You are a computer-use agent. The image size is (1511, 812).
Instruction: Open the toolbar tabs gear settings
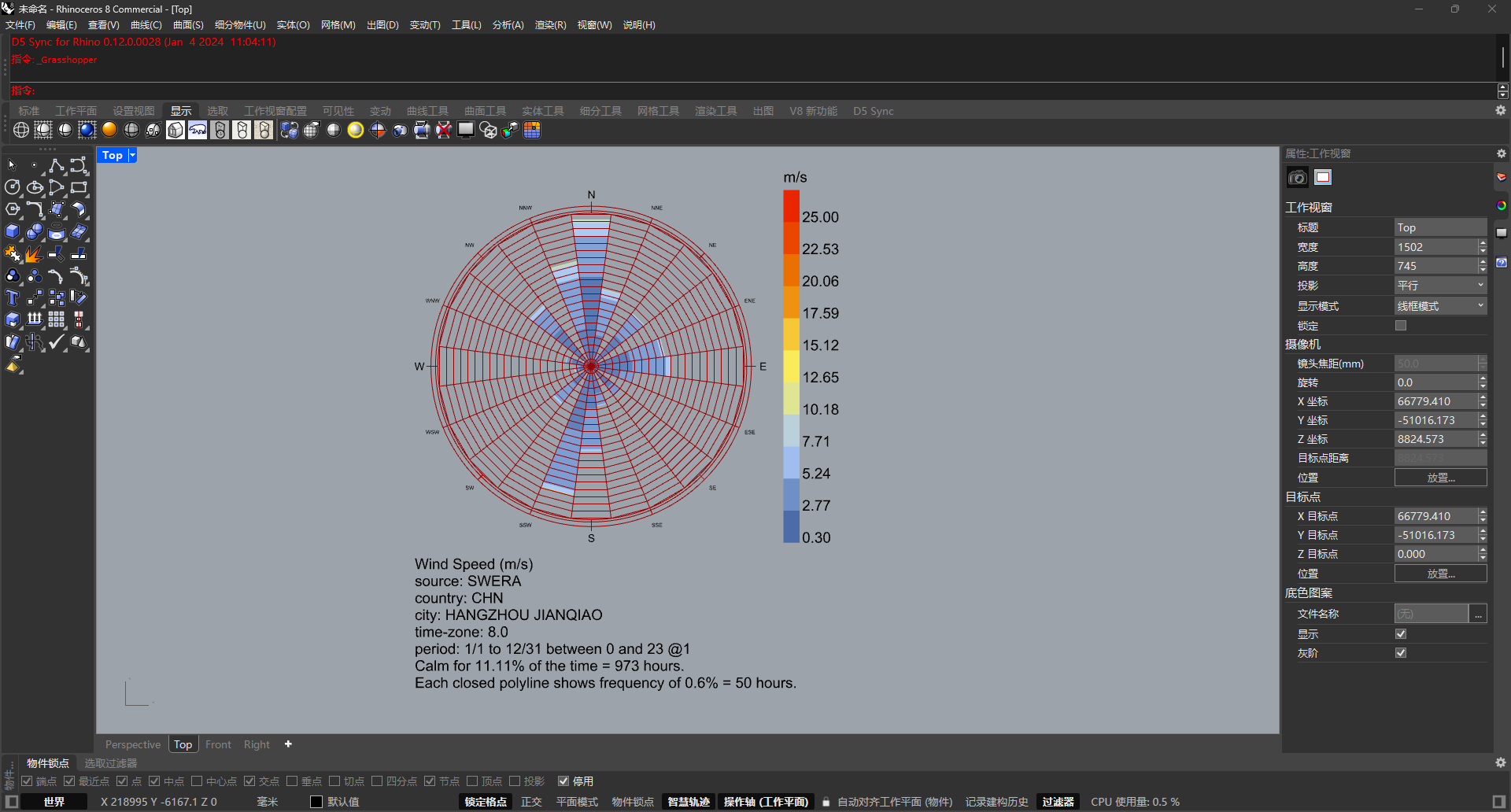click(x=1501, y=110)
